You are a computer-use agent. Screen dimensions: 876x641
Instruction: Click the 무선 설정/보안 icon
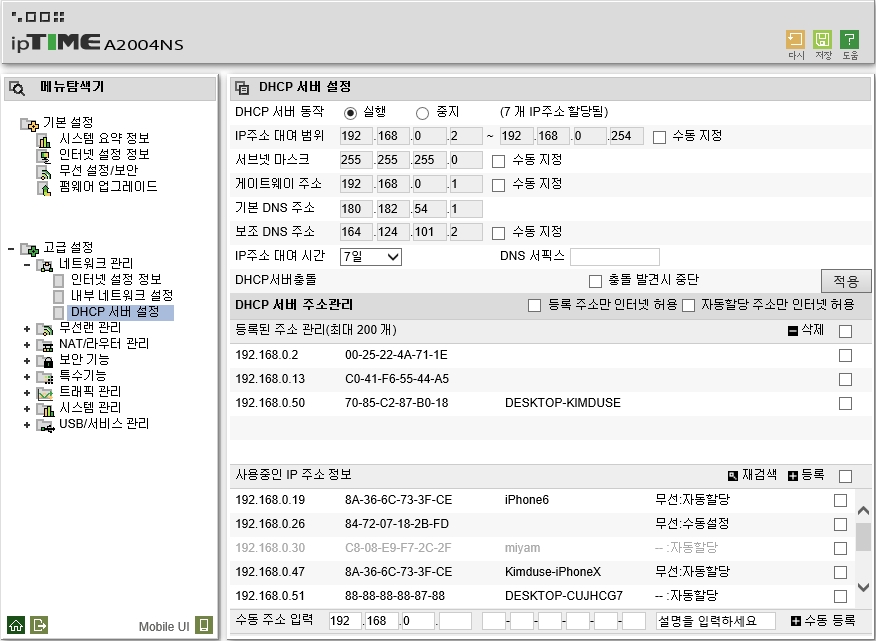tap(44, 172)
